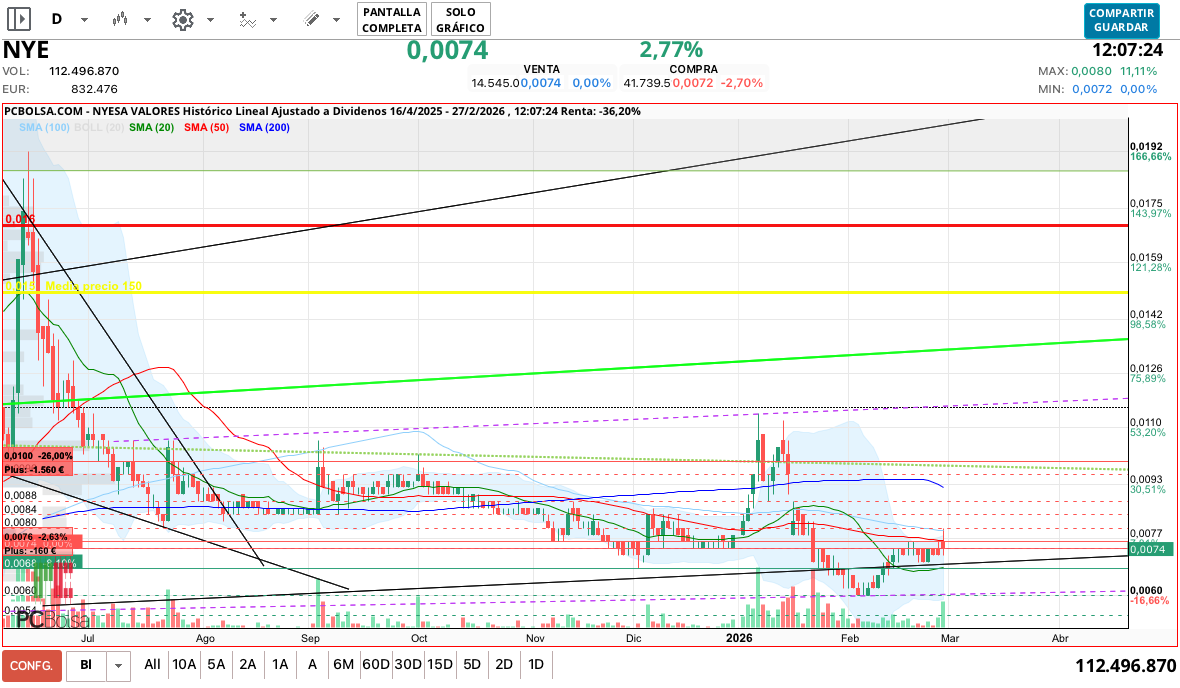The height and width of the screenshot is (688, 1180).
Task: Expand the indicators dropdown arrow
Action: [x=273, y=20]
